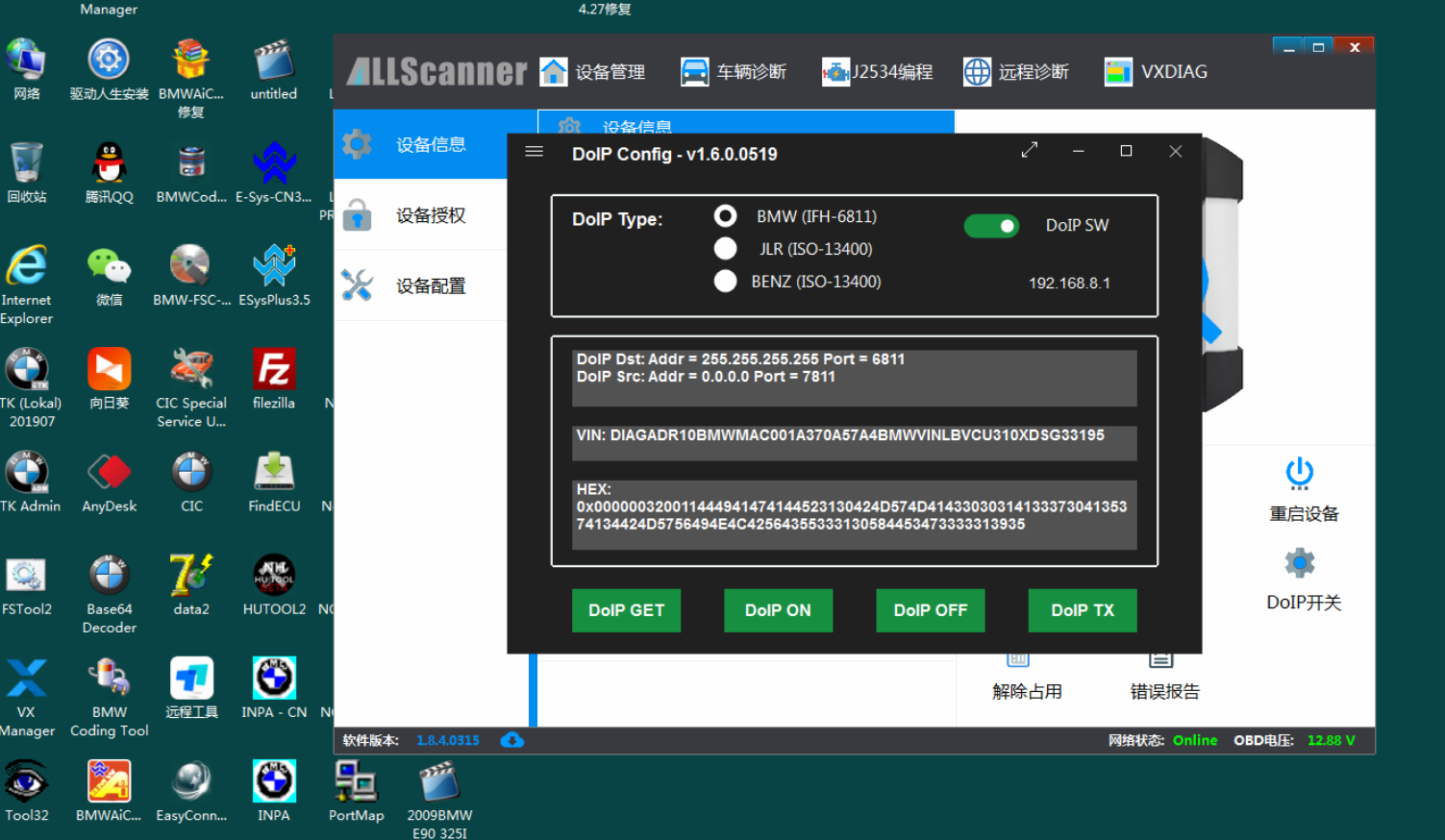Open BMWCoding desktop icon
The height and width of the screenshot is (840, 1445).
191,173
